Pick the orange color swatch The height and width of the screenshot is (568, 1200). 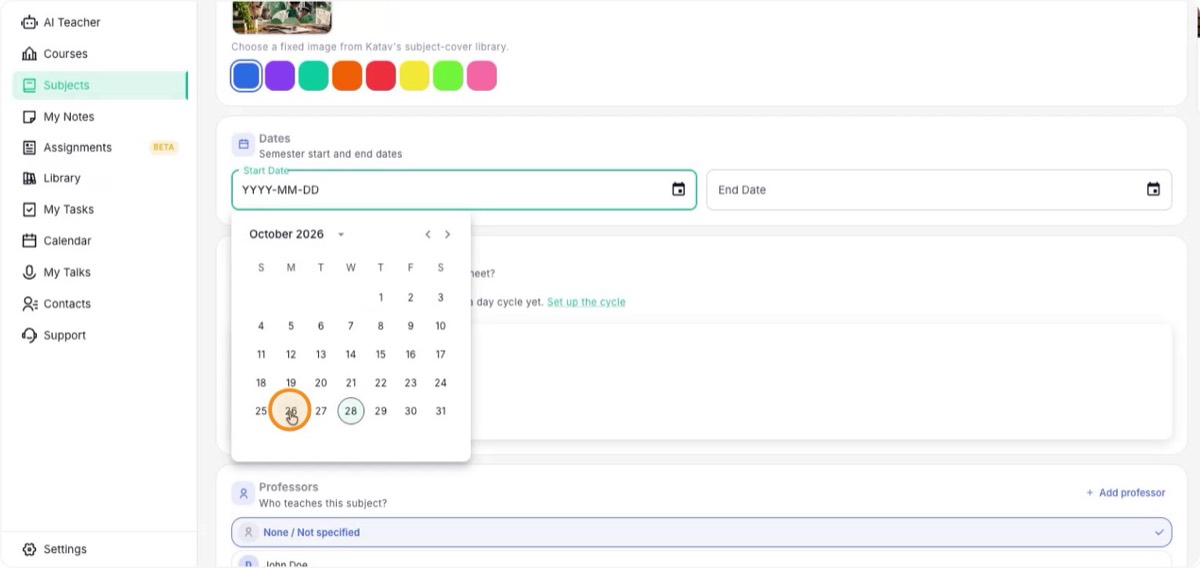pyautogui.click(x=347, y=76)
